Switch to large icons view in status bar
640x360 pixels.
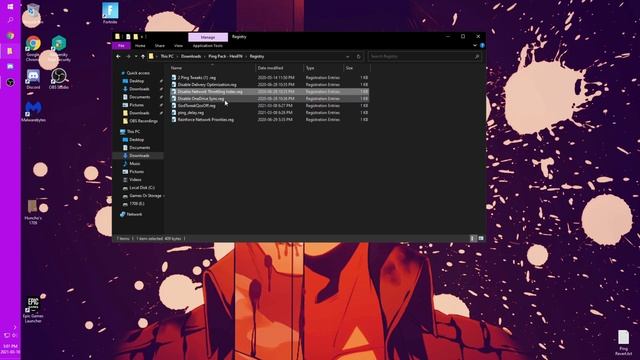481,238
